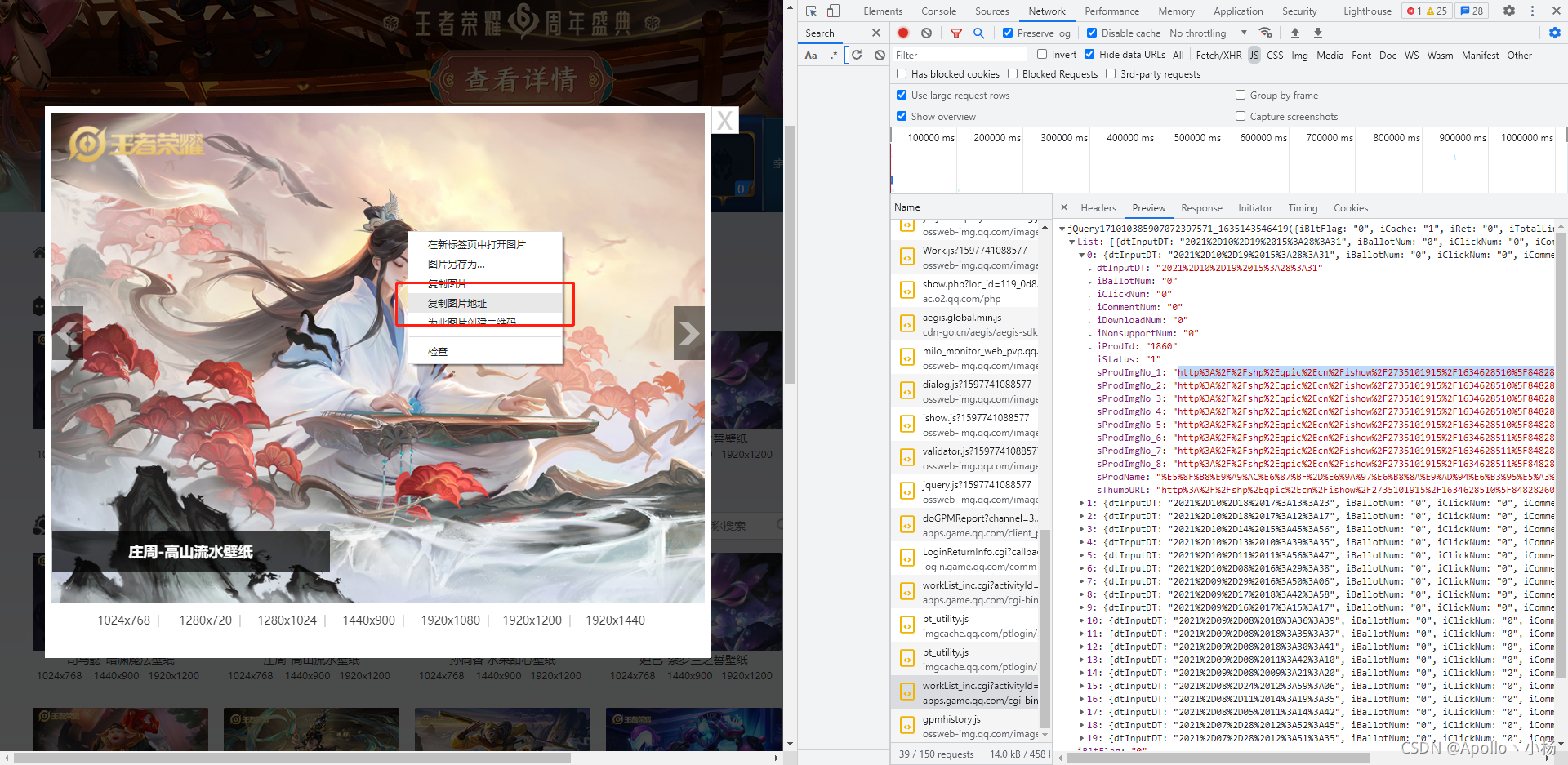
Task: Collapse the jQuery root response node
Action: 1062,229
